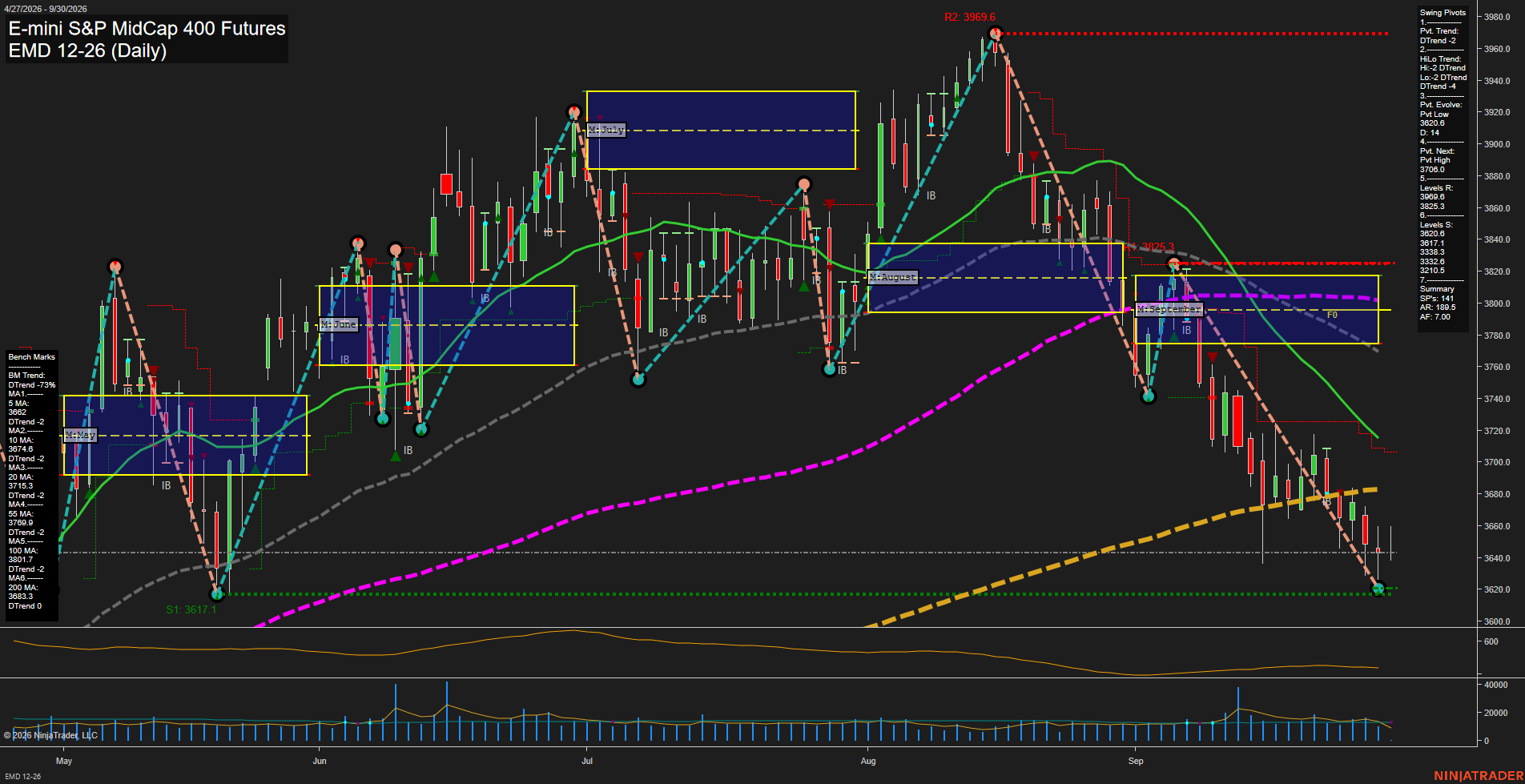Click the 'R1: 3825.3' resistance label
Screen dimensions: 1525x784
click(1149, 247)
